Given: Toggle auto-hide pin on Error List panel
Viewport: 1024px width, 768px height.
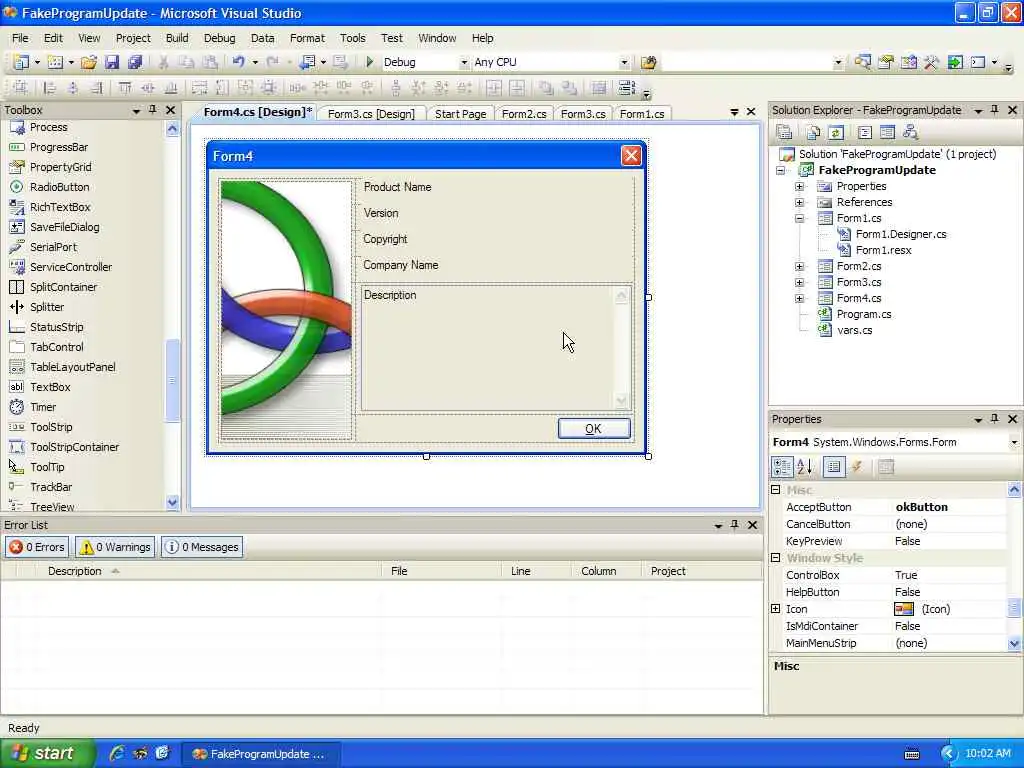Looking at the screenshot, I should tap(735, 524).
